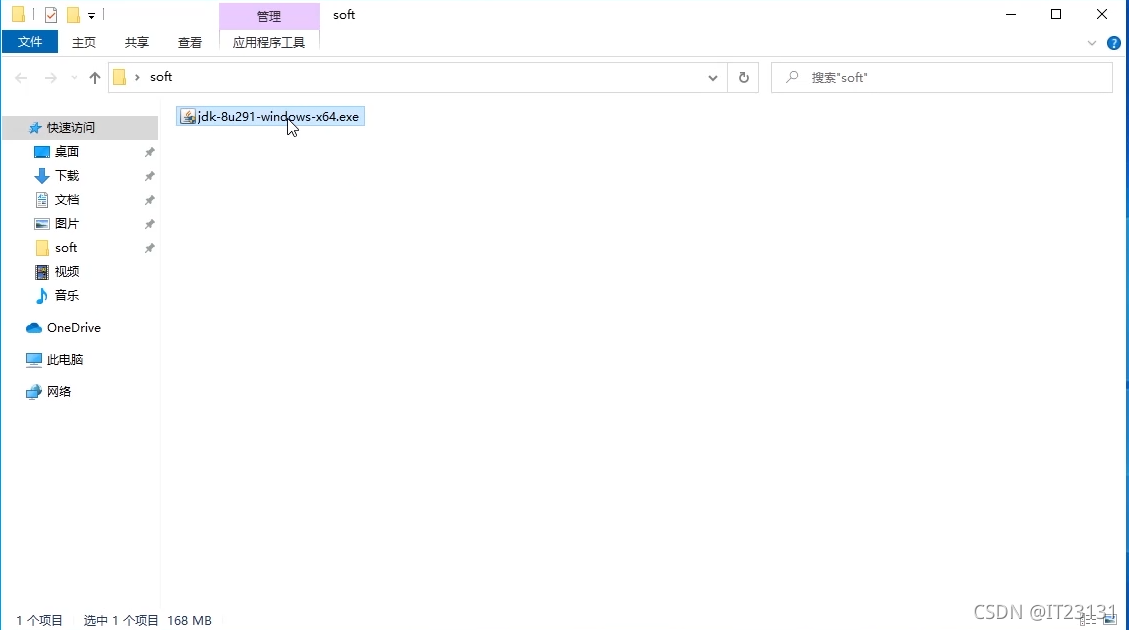Open soft folder in navigation pane
1129x630 pixels.
click(66, 248)
